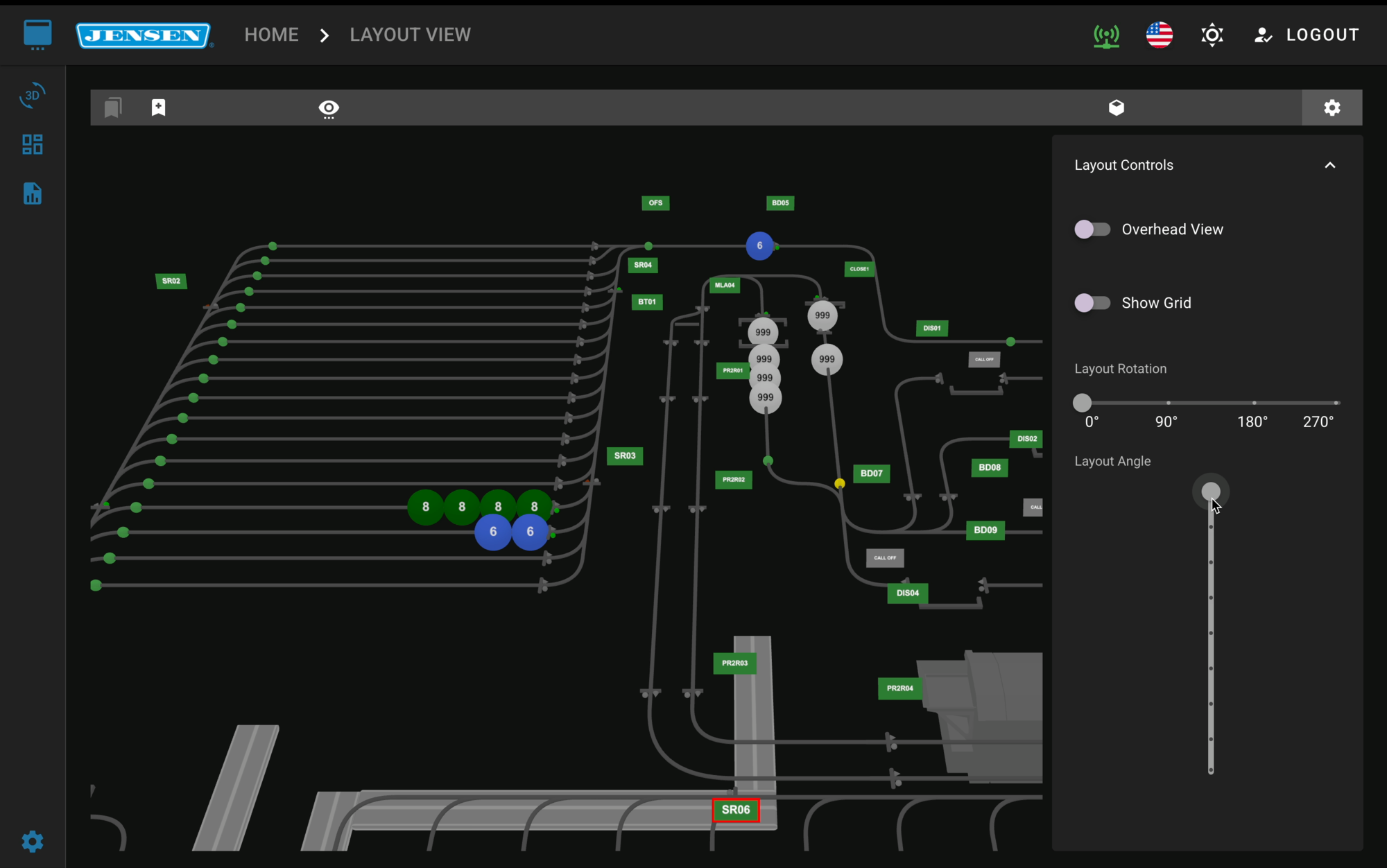Turn on the Show Grid switch

[1092, 303]
